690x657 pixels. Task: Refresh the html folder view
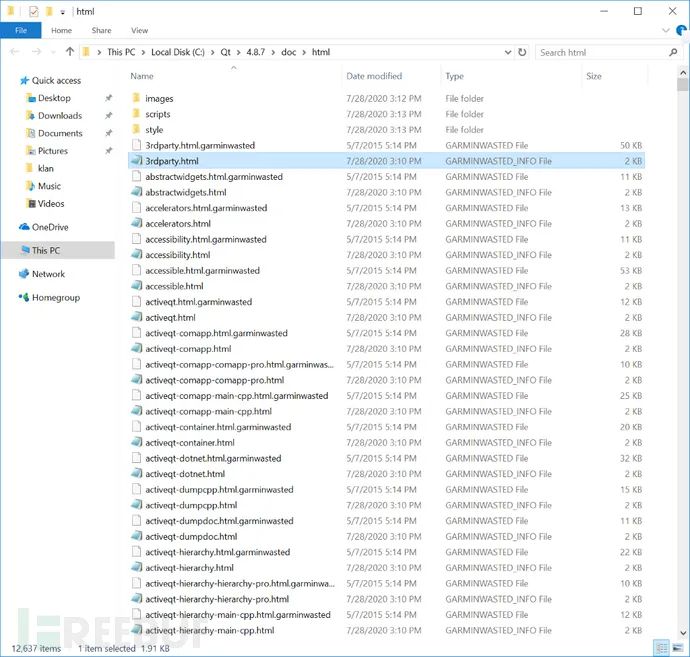coord(522,52)
